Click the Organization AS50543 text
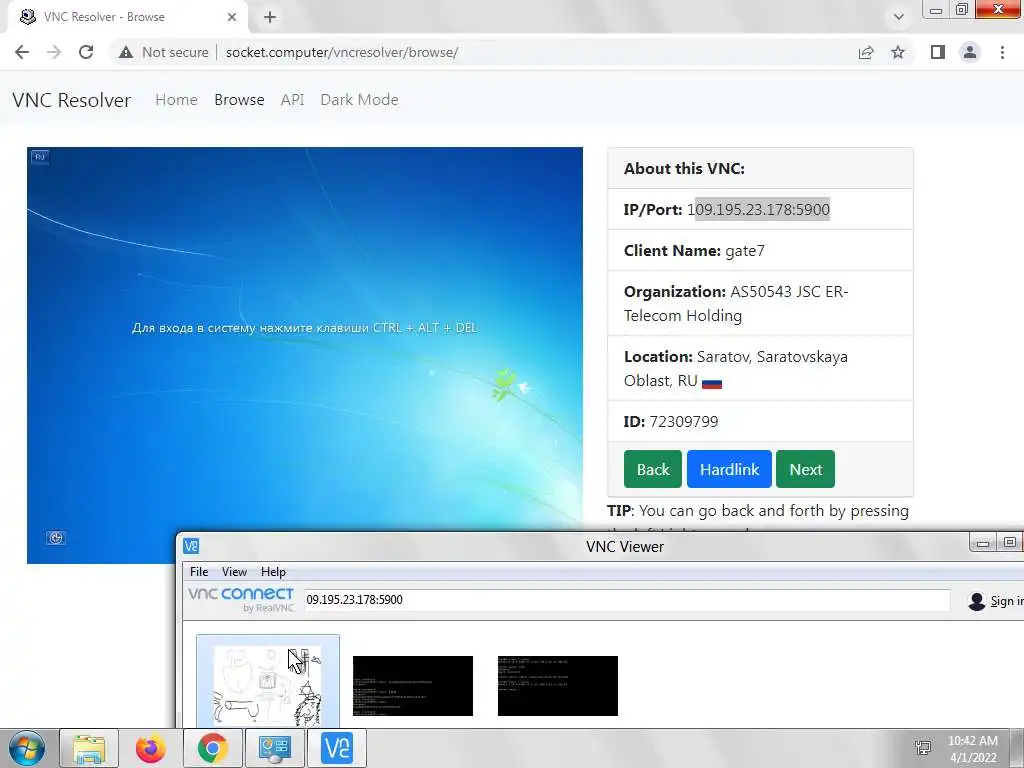This screenshot has height=768, width=1024. (x=736, y=304)
